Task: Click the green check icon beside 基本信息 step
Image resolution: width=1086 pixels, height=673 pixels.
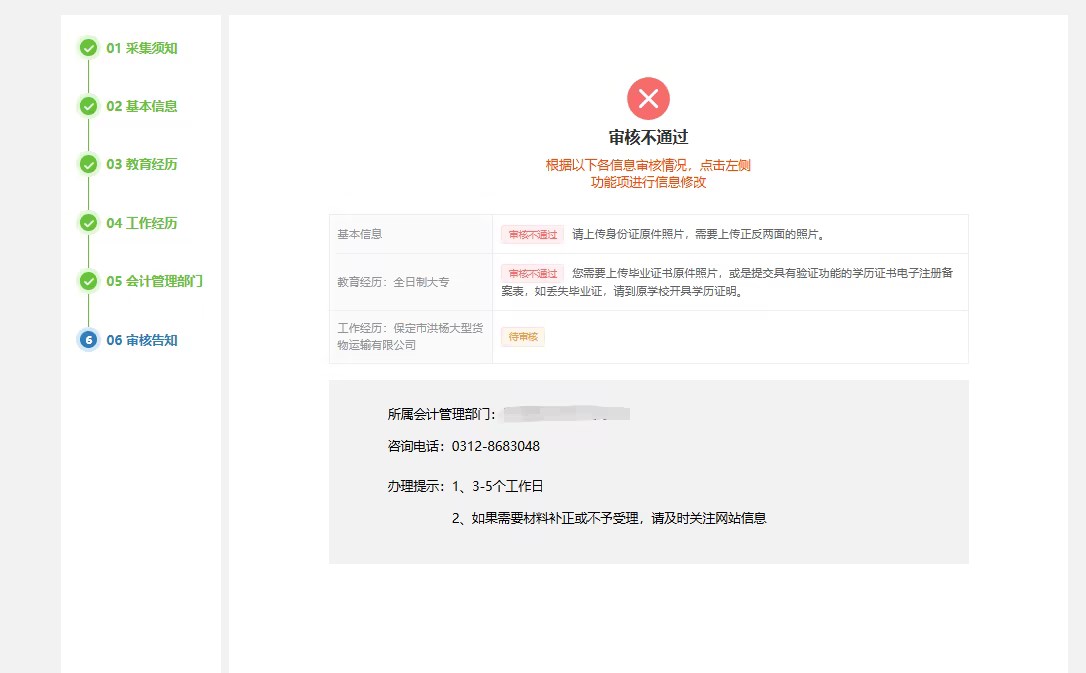Action: tap(88, 106)
